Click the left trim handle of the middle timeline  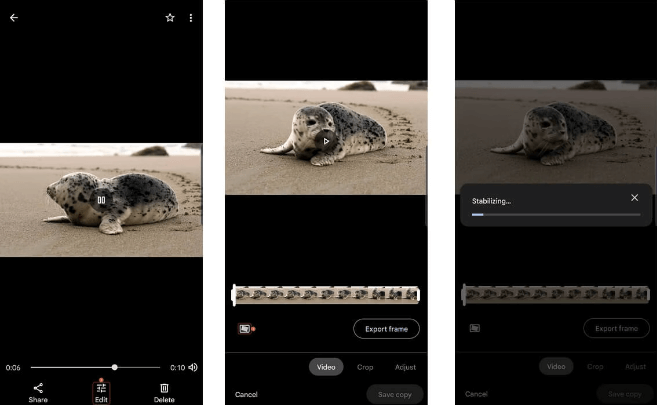tap(234, 295)
